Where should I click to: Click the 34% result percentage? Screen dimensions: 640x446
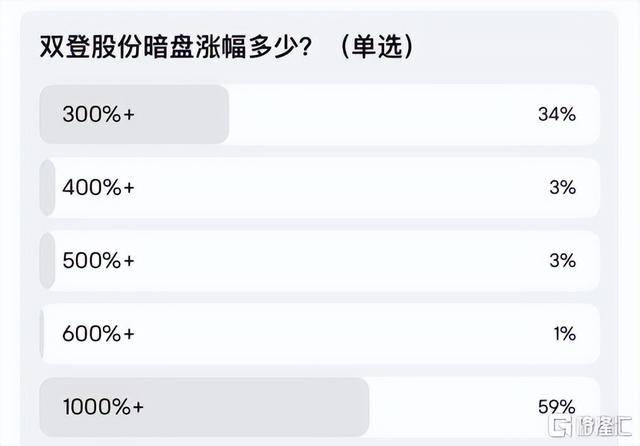click(x=556, y=114)
